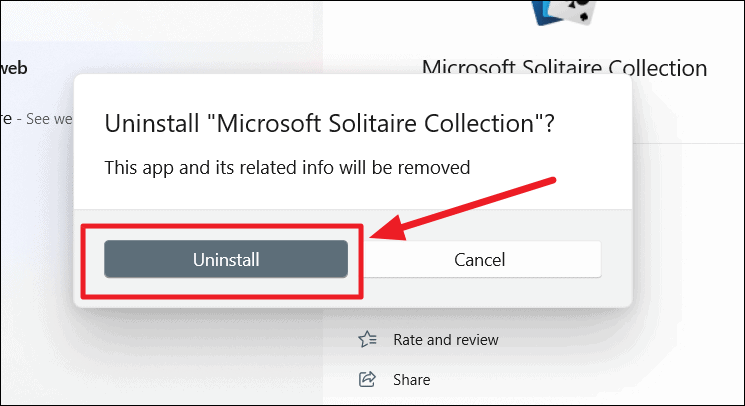Switch to the partially visible web tab
Screen dimensions: 745x406
tap(14, 68)
